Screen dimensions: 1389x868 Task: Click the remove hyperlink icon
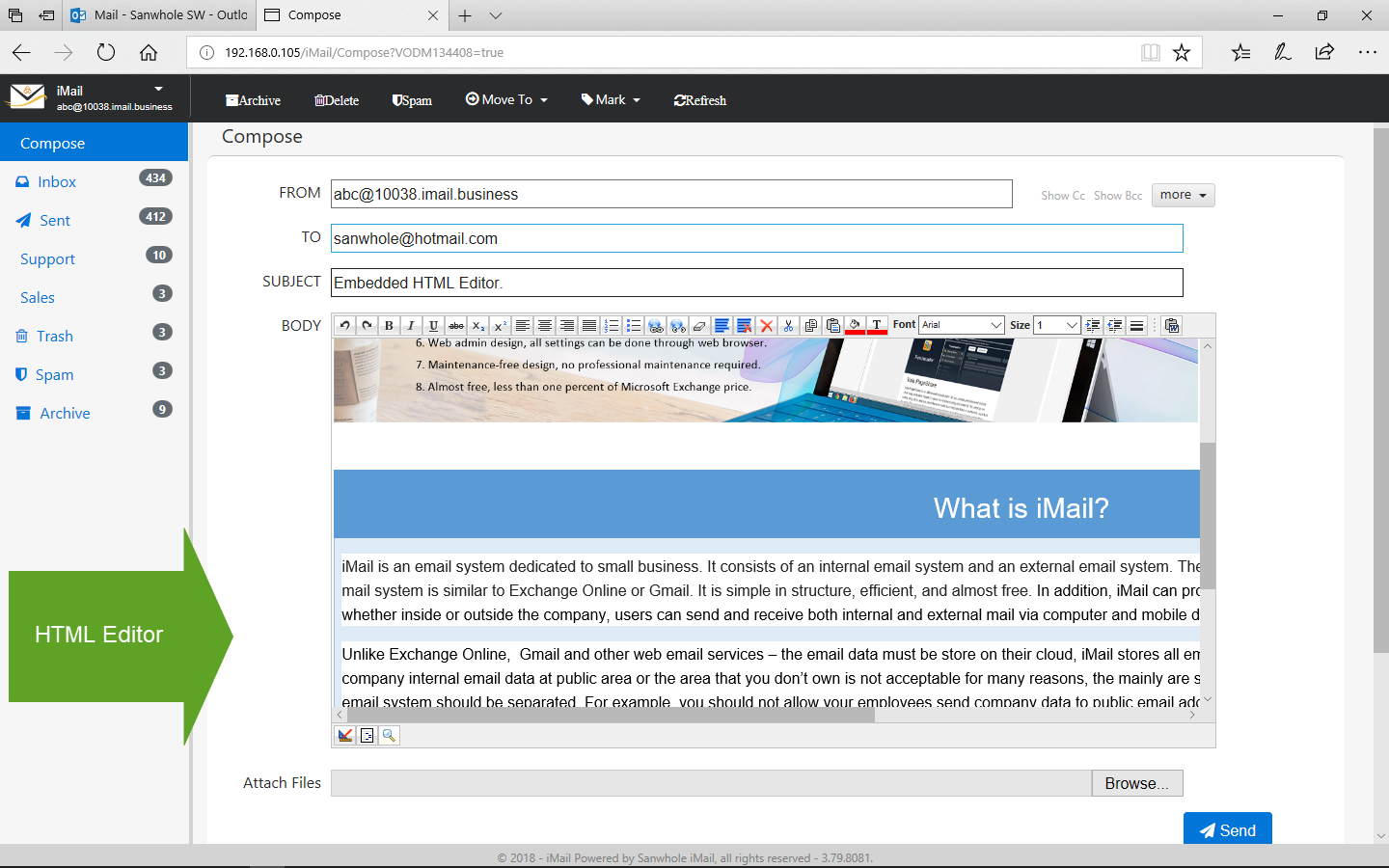678,325
